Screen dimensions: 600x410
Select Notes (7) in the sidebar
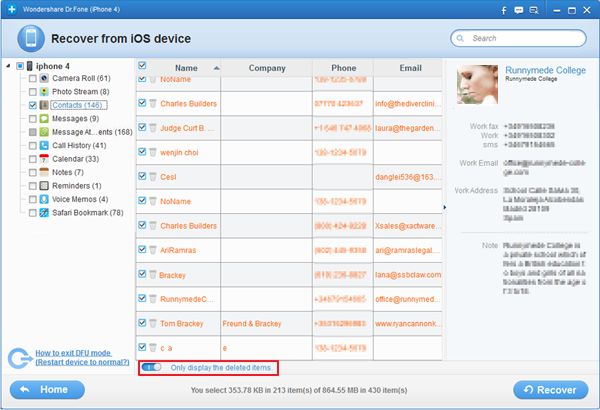[x=68, y=172]
